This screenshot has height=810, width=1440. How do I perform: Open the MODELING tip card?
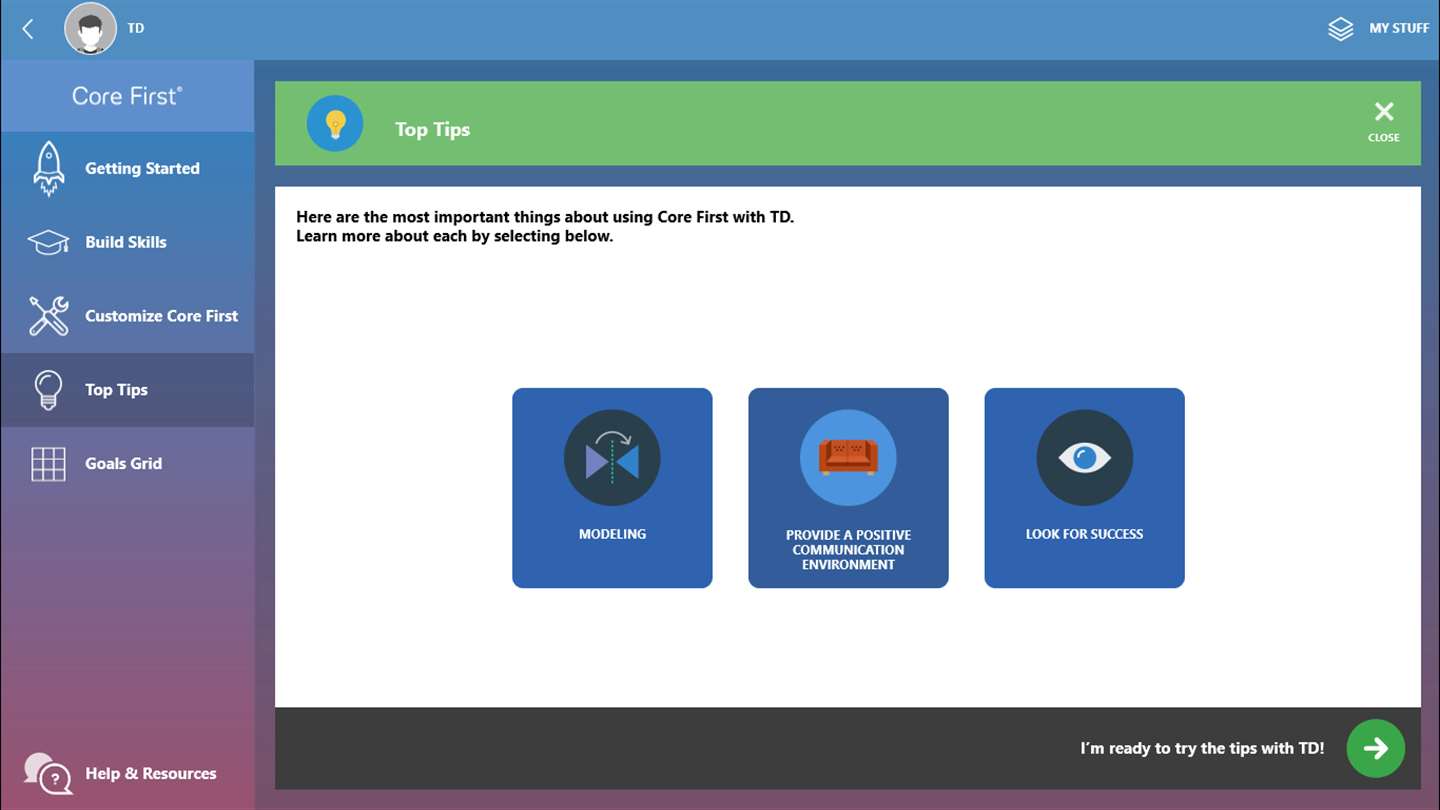coord(612,488)
